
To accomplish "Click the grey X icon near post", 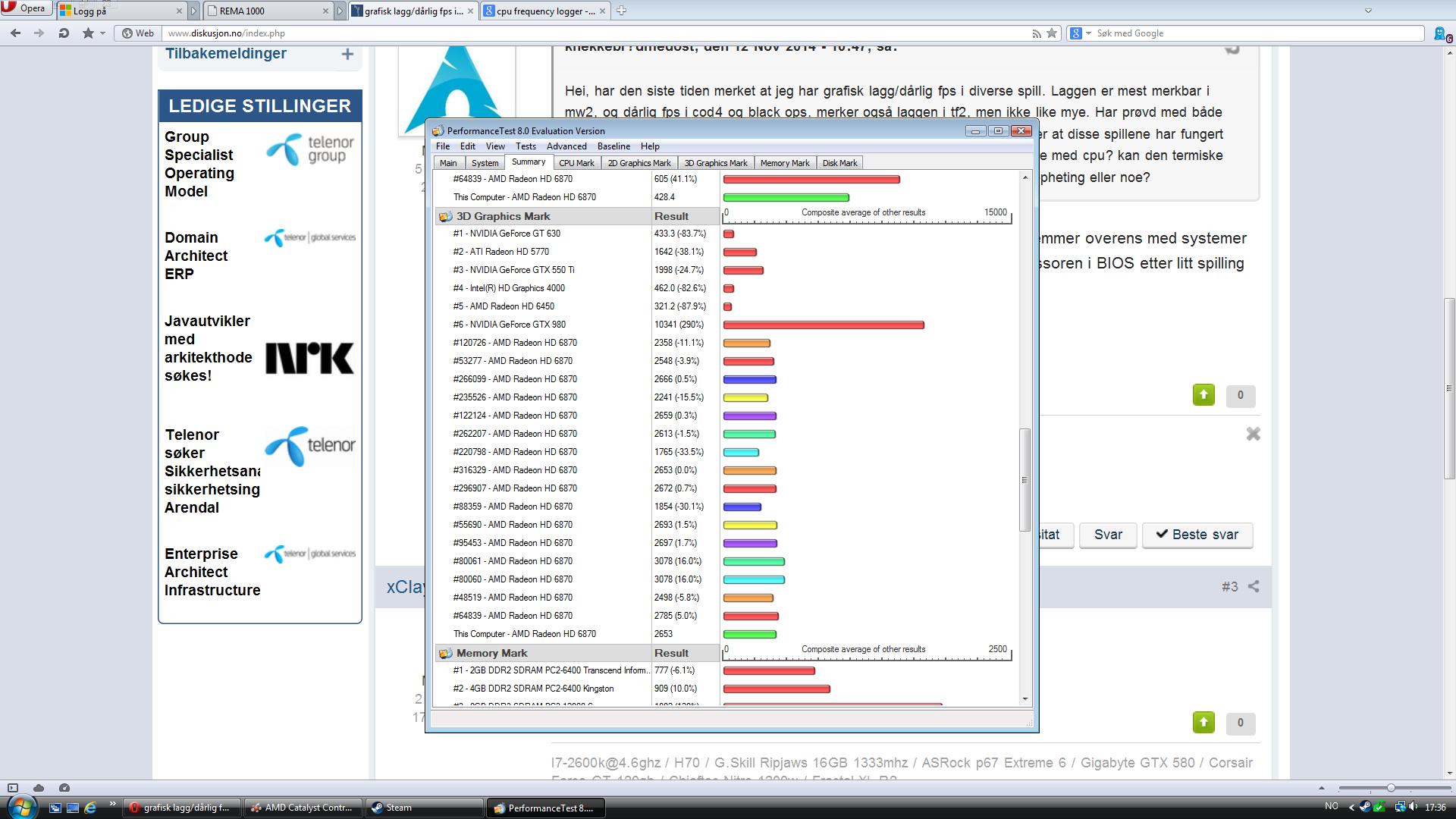I will click(1254, 434).
